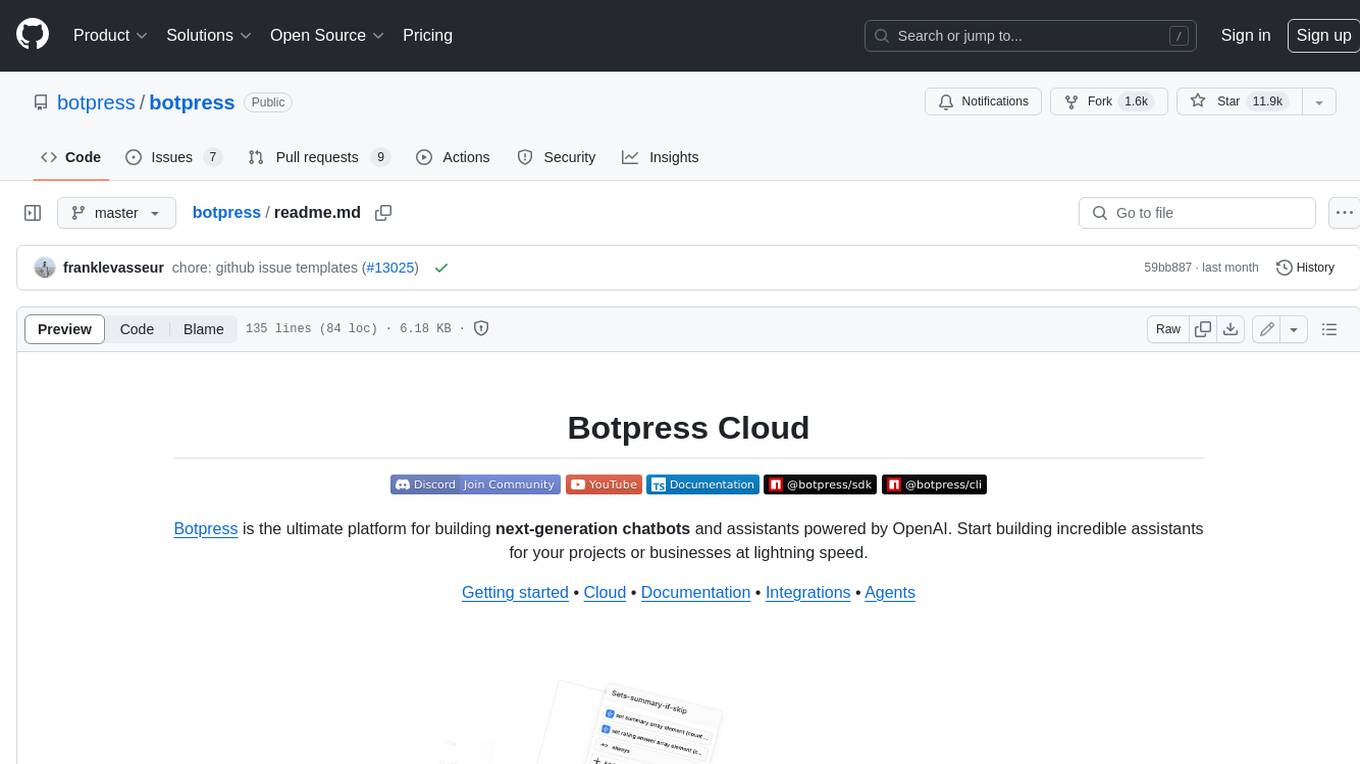Switch to the Blame view
This screenshot has width=1360, height=764.
click(203, 329)
